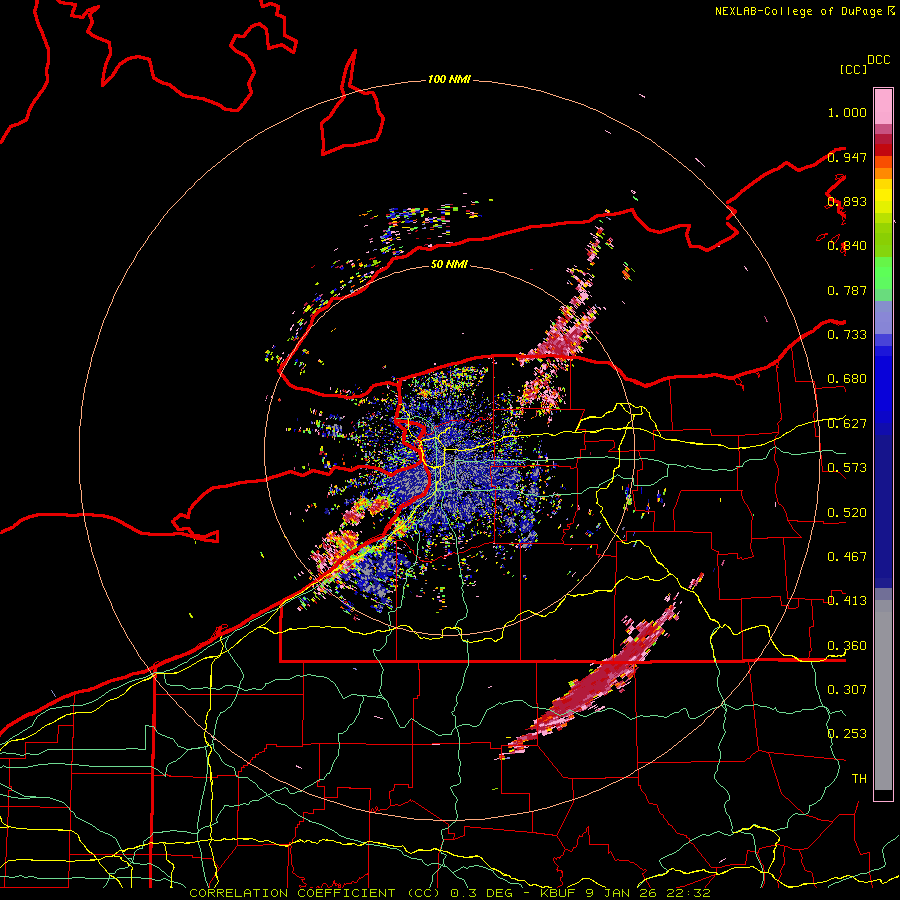Click the DCC label above the color scale

click(879, 60)
